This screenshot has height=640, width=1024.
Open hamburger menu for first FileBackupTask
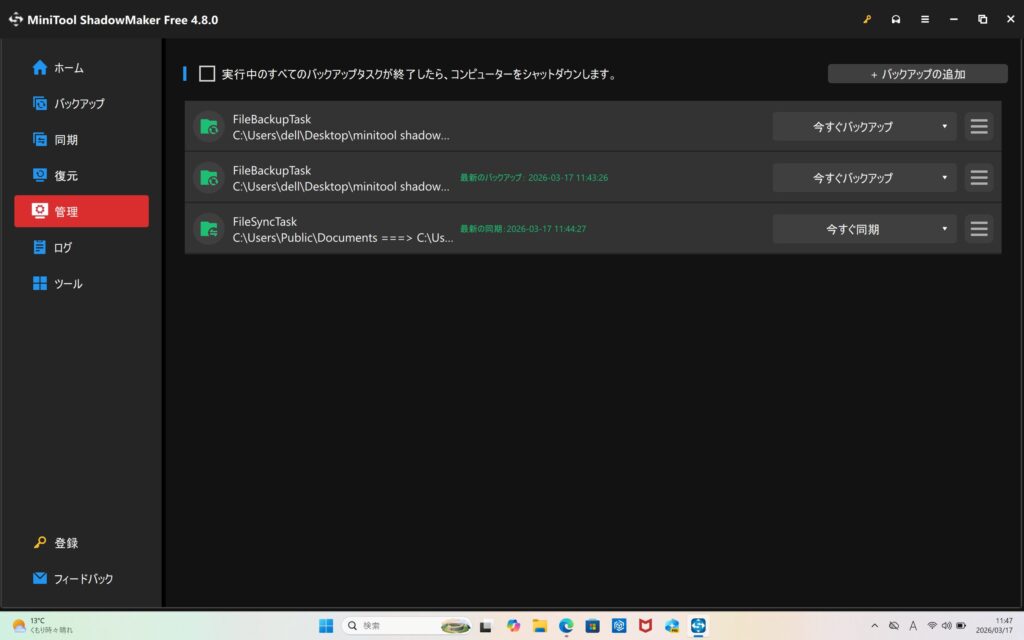click(979, 127)
